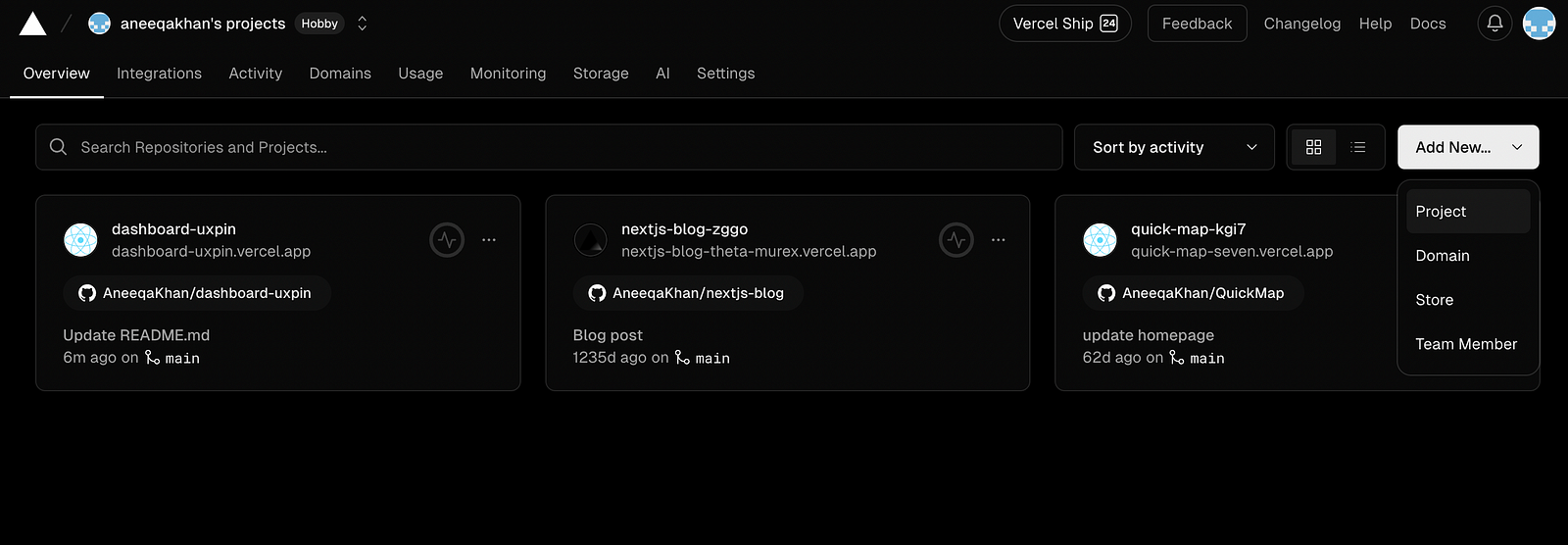Open the nextjs-blog-theta-murex.vercel.app URL

click(x=749, y=252)
